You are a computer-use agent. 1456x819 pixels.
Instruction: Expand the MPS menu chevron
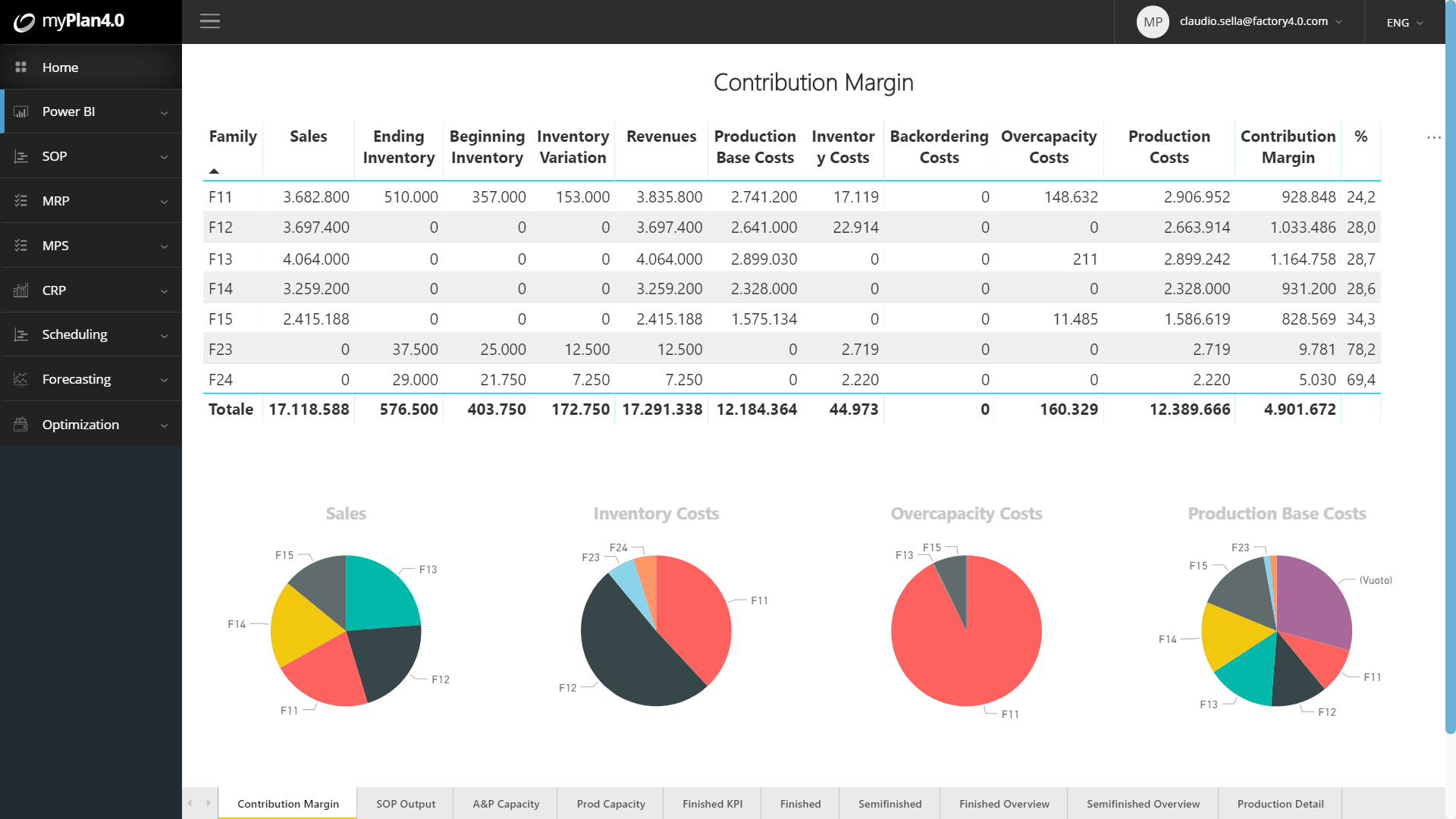tap(165, 246)
